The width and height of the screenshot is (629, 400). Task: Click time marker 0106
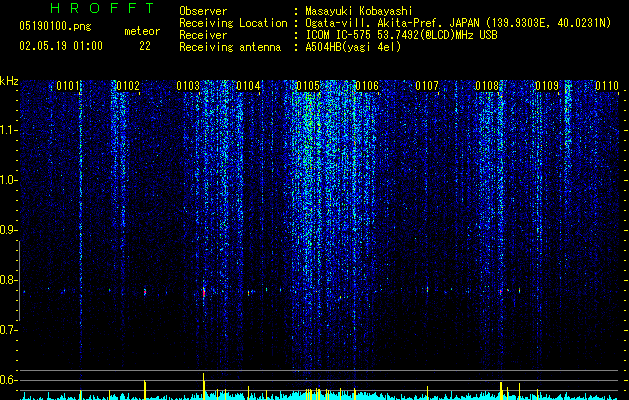367,86
